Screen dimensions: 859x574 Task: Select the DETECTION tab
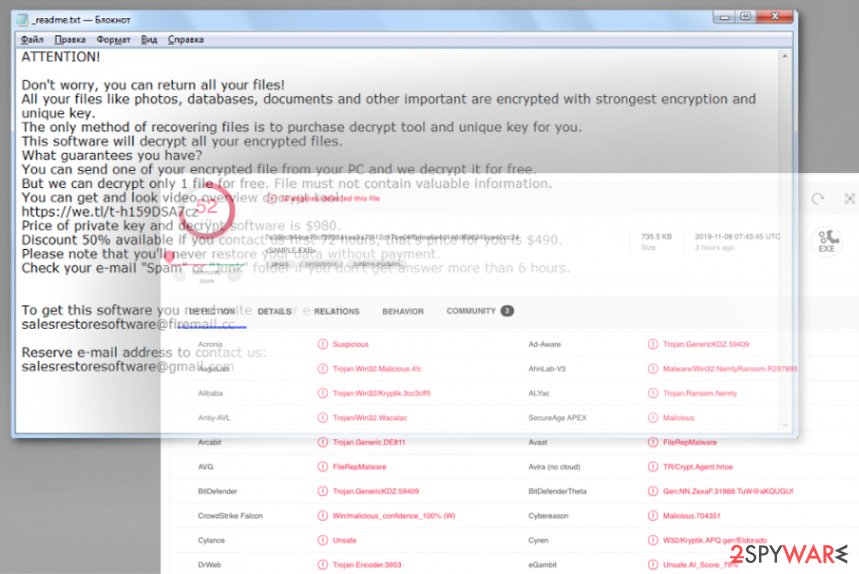(212, 311)
